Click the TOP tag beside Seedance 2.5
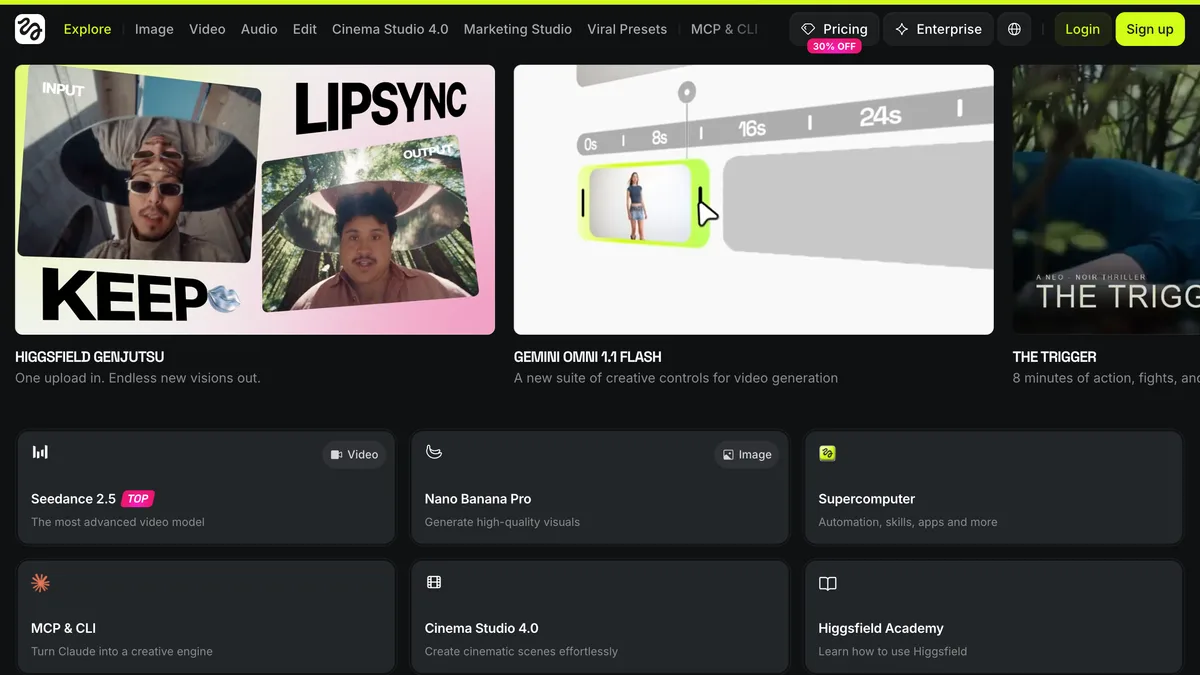This screenshot has width=1200, height=675. pyautogui.click(x=138, y=499)
